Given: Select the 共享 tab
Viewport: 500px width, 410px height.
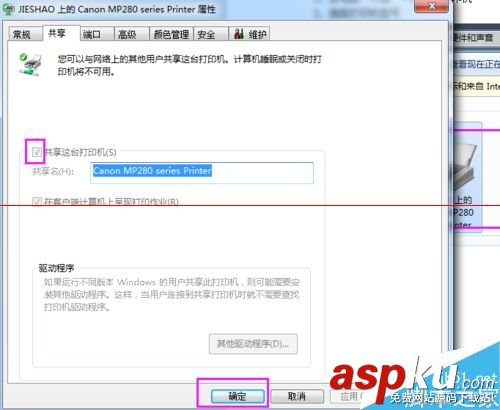Looking at the screenshot, I should point(61,33).
